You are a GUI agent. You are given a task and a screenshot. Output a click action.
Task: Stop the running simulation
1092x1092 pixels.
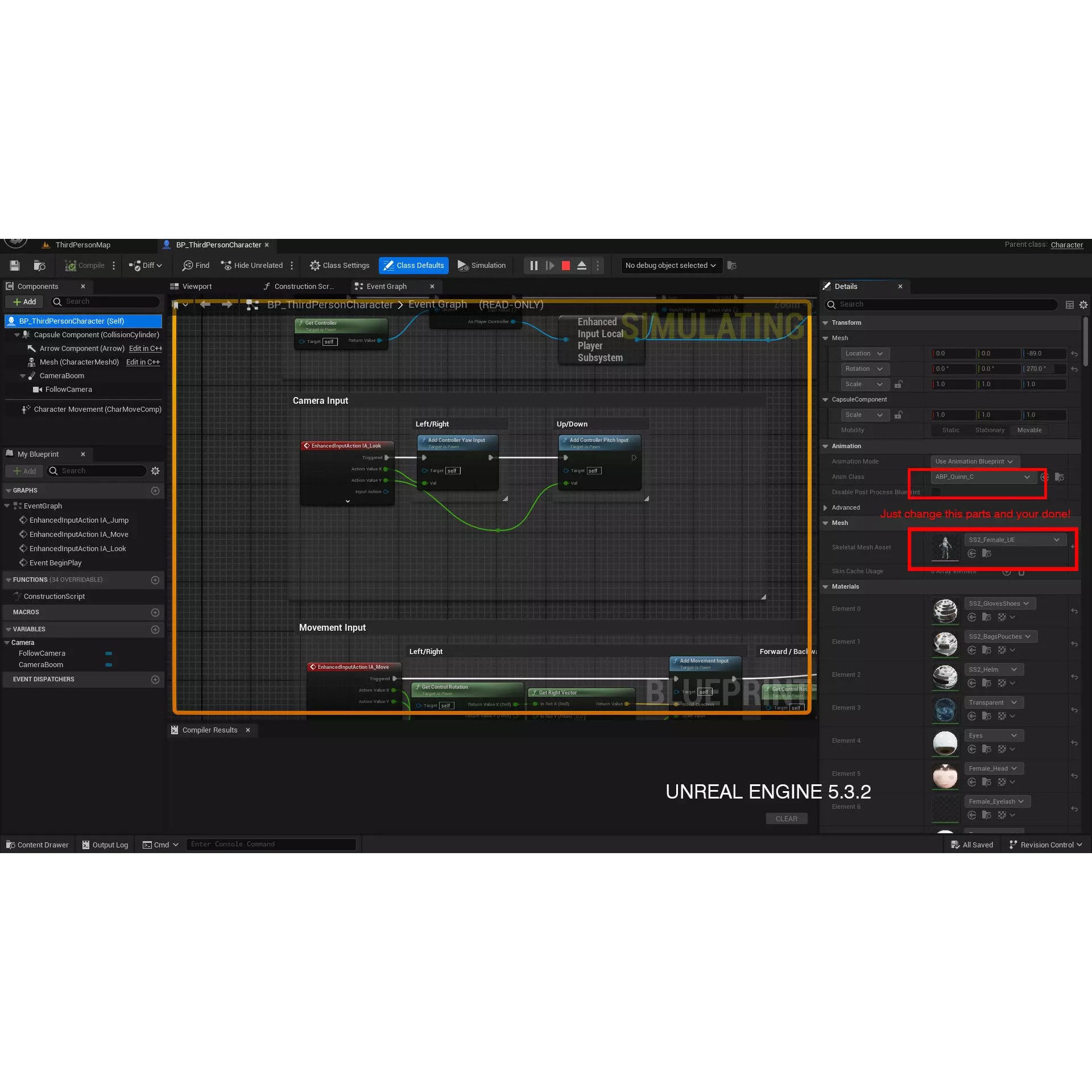coord(566,266)
